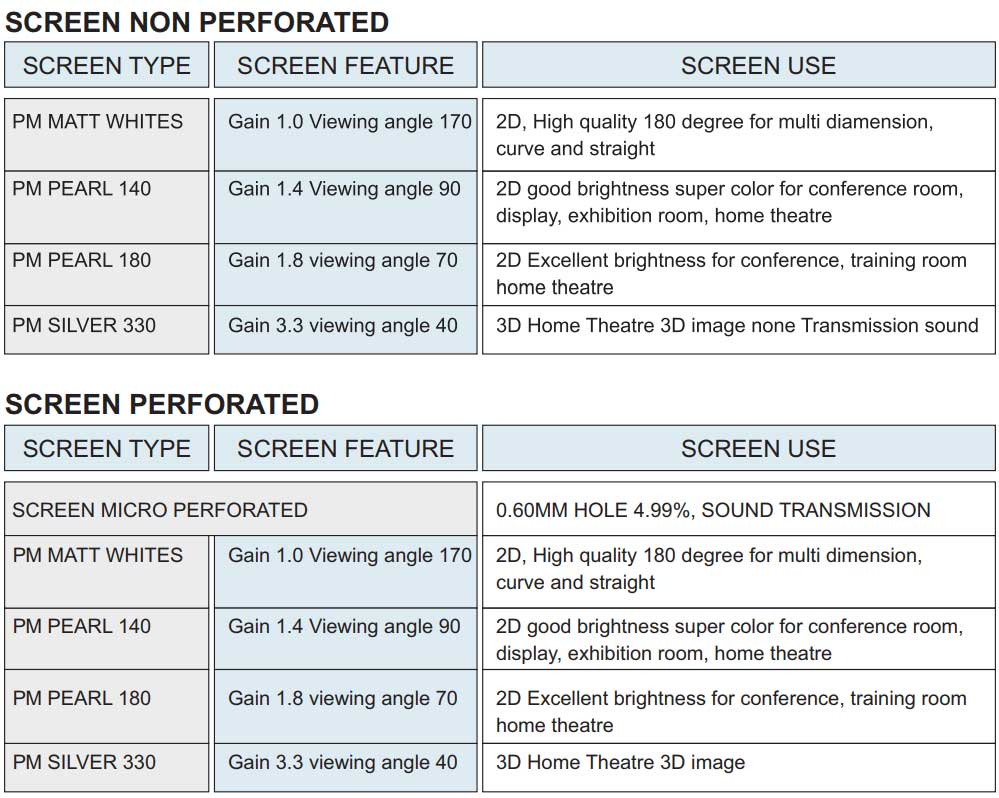The image size is (999, 798).
Task: Click PM MATT WHITES in perforated table
Action: [98, 555]
